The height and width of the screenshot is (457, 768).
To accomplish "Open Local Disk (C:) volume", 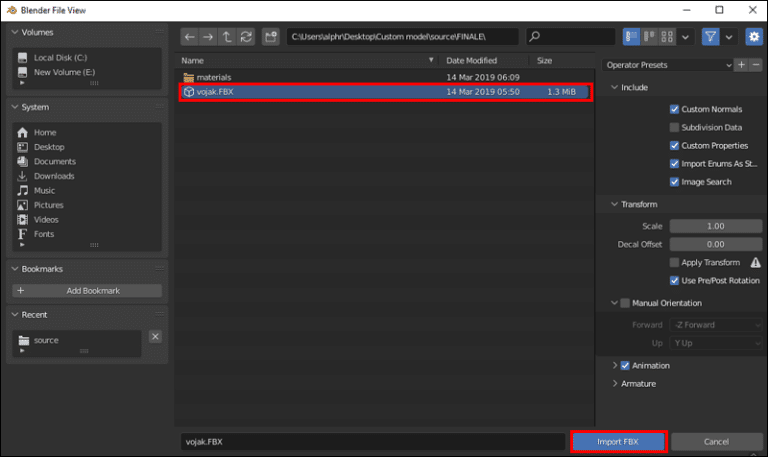I will (x=60, y=58).
